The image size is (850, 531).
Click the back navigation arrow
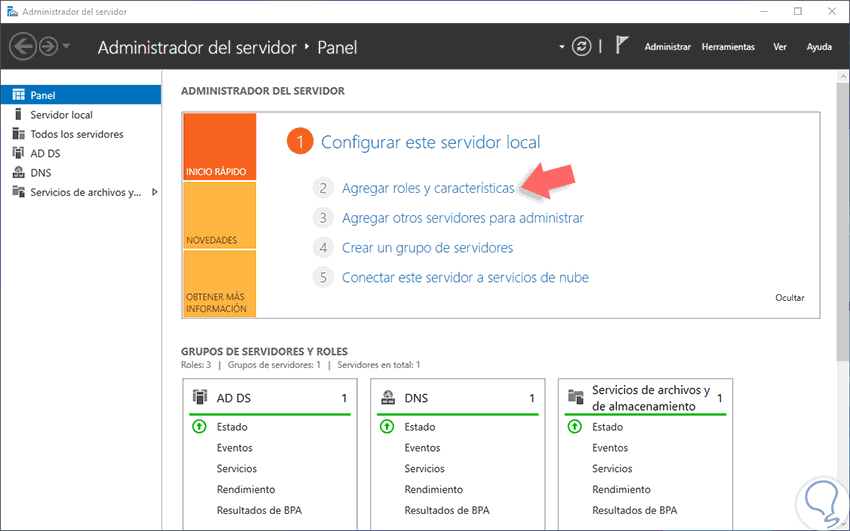click(x=23, y=47)
